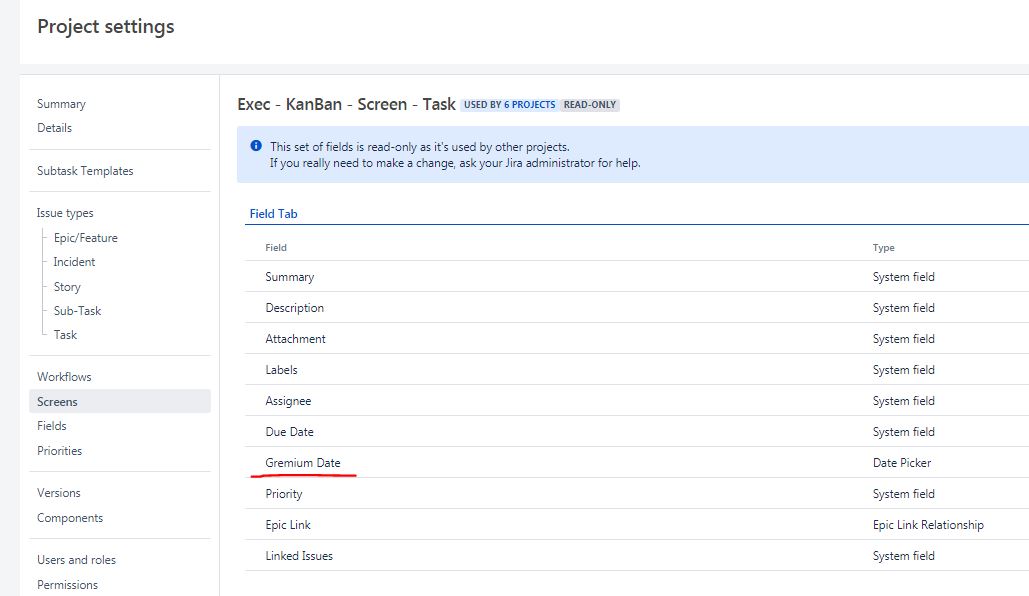Click the Due Date field row
This screenshot has height=596, width=1029.
(637, 432)
